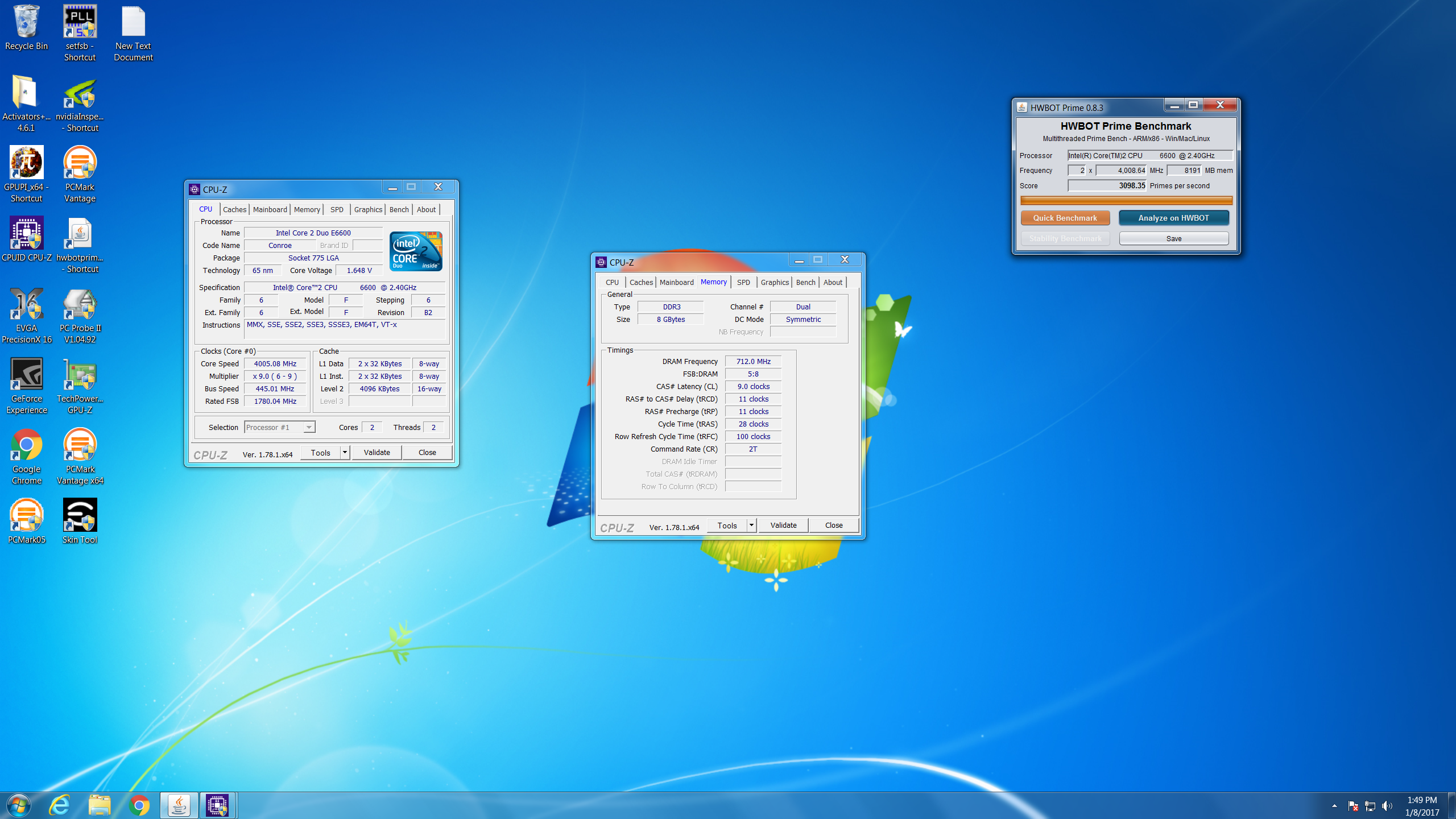Launch CPUID CPU-Z desktop icon
Viewport: 1456px width, 819px height.
click(26, 239)
